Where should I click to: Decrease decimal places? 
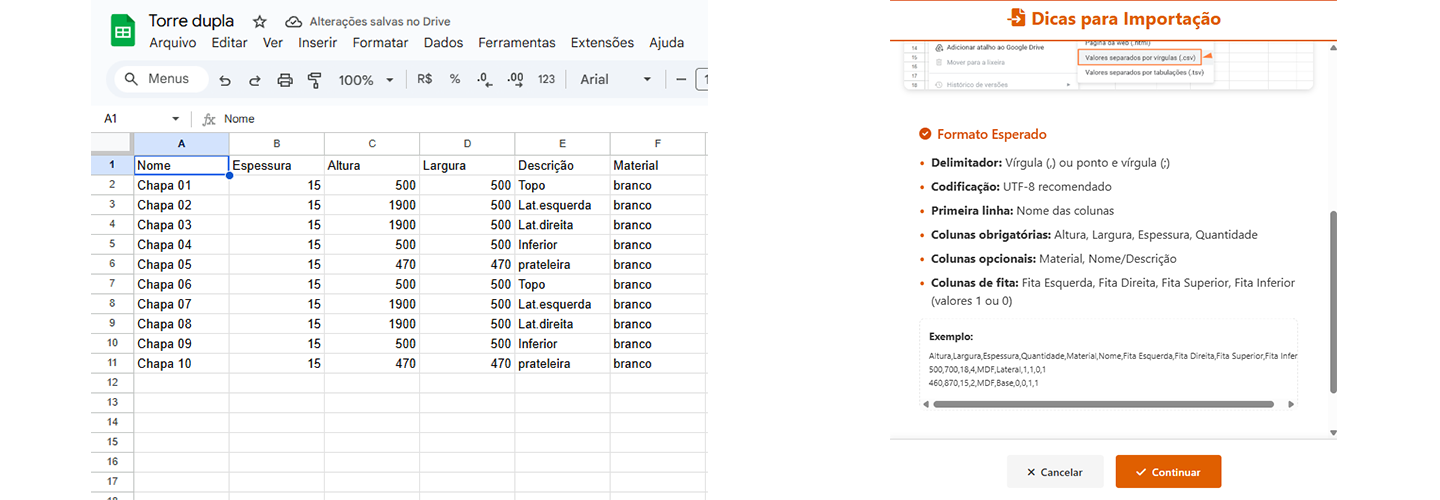(x=485, y=80)
